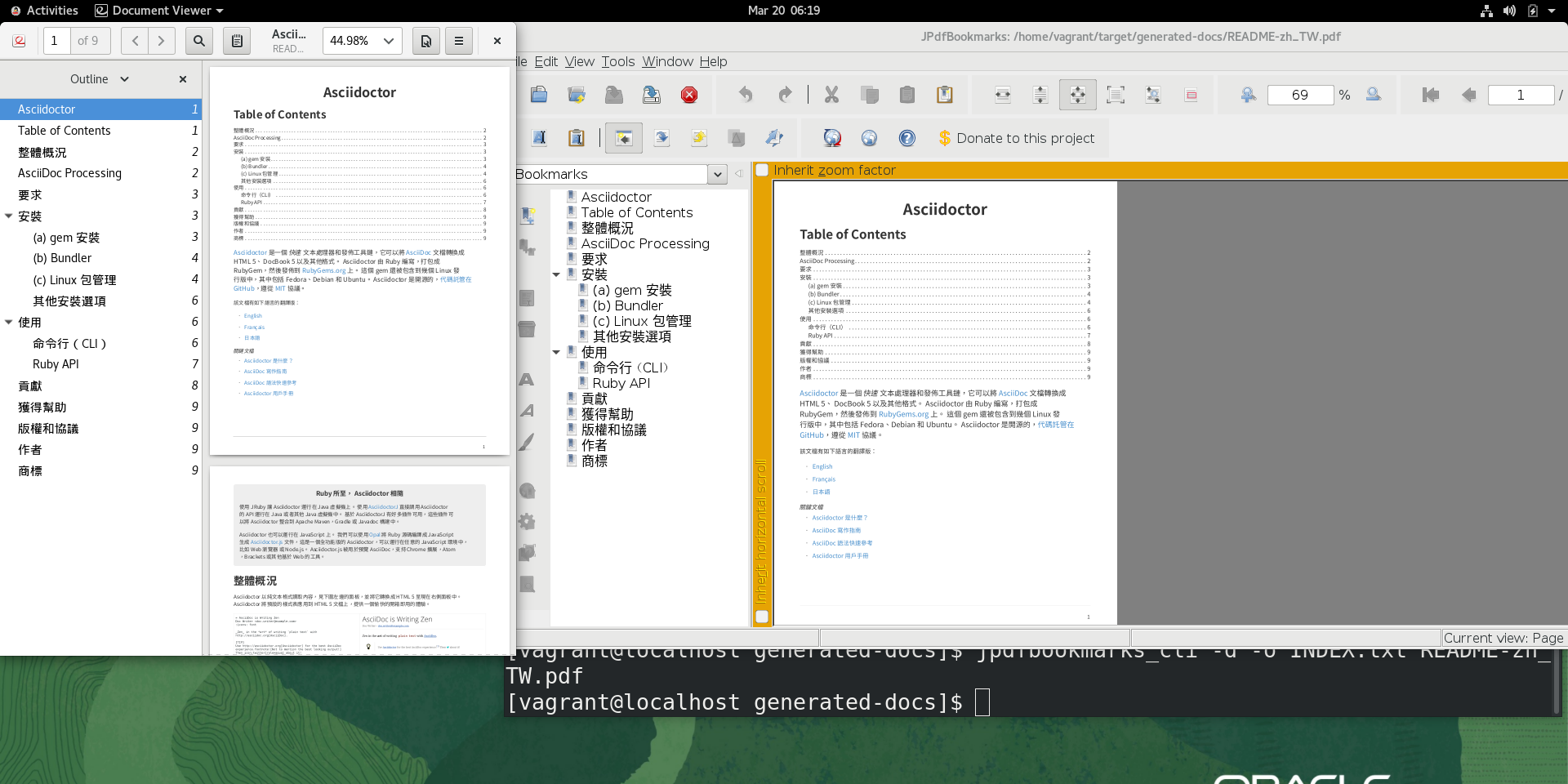Click the red close document icon
This screenshot has height=784, width=1568.
689,95
